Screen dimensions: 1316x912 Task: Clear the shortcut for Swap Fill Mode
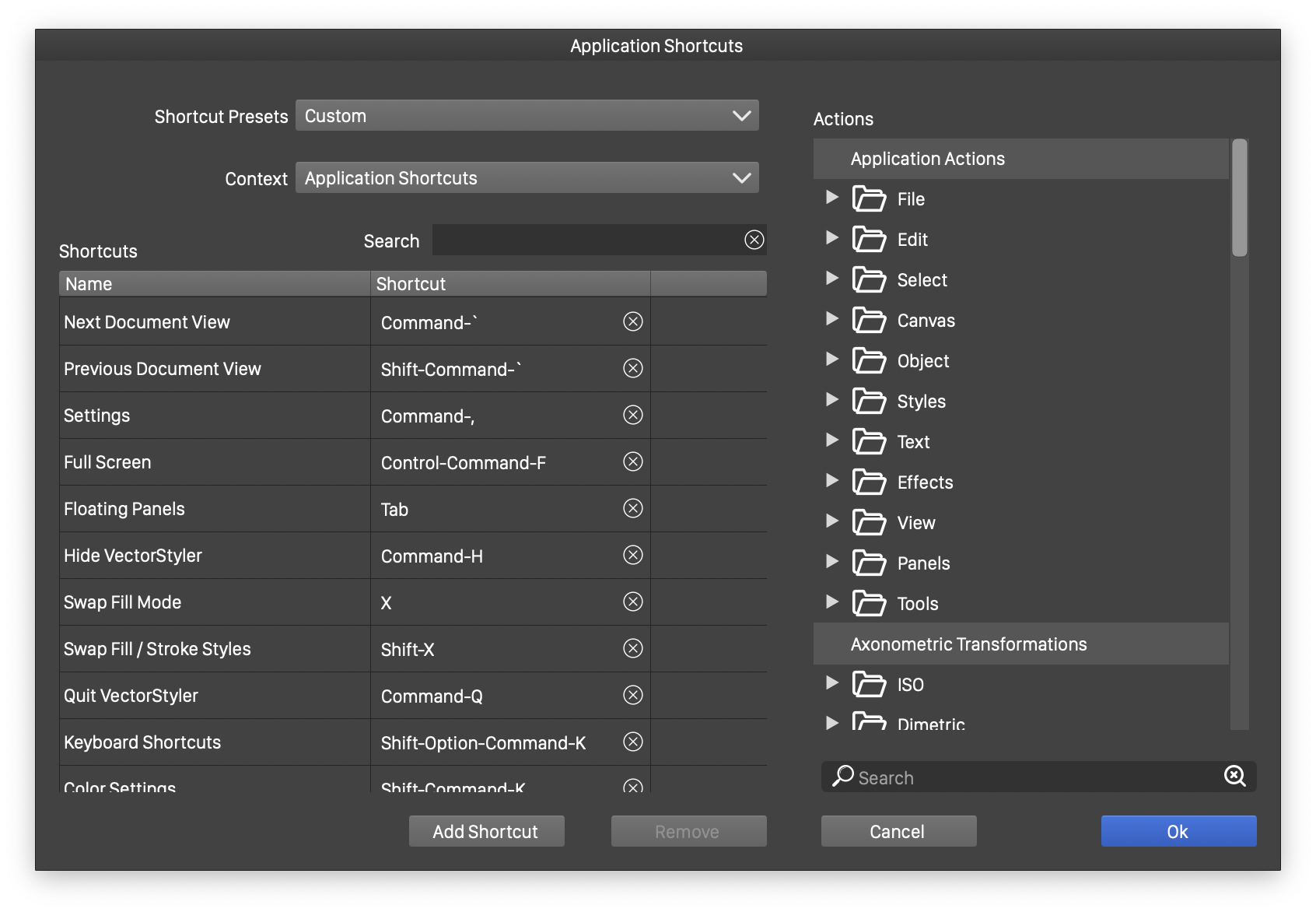pos(633,602)
